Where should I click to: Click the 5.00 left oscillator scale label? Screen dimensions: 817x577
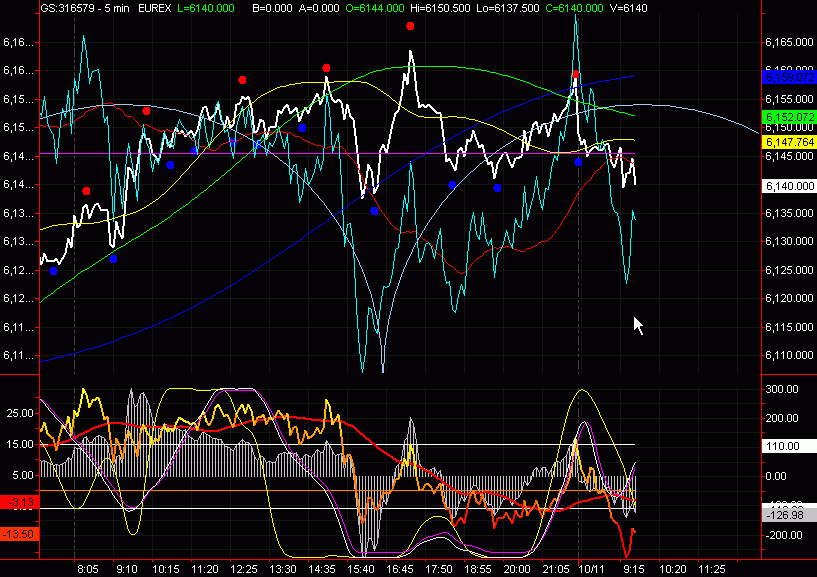point(22,475)
